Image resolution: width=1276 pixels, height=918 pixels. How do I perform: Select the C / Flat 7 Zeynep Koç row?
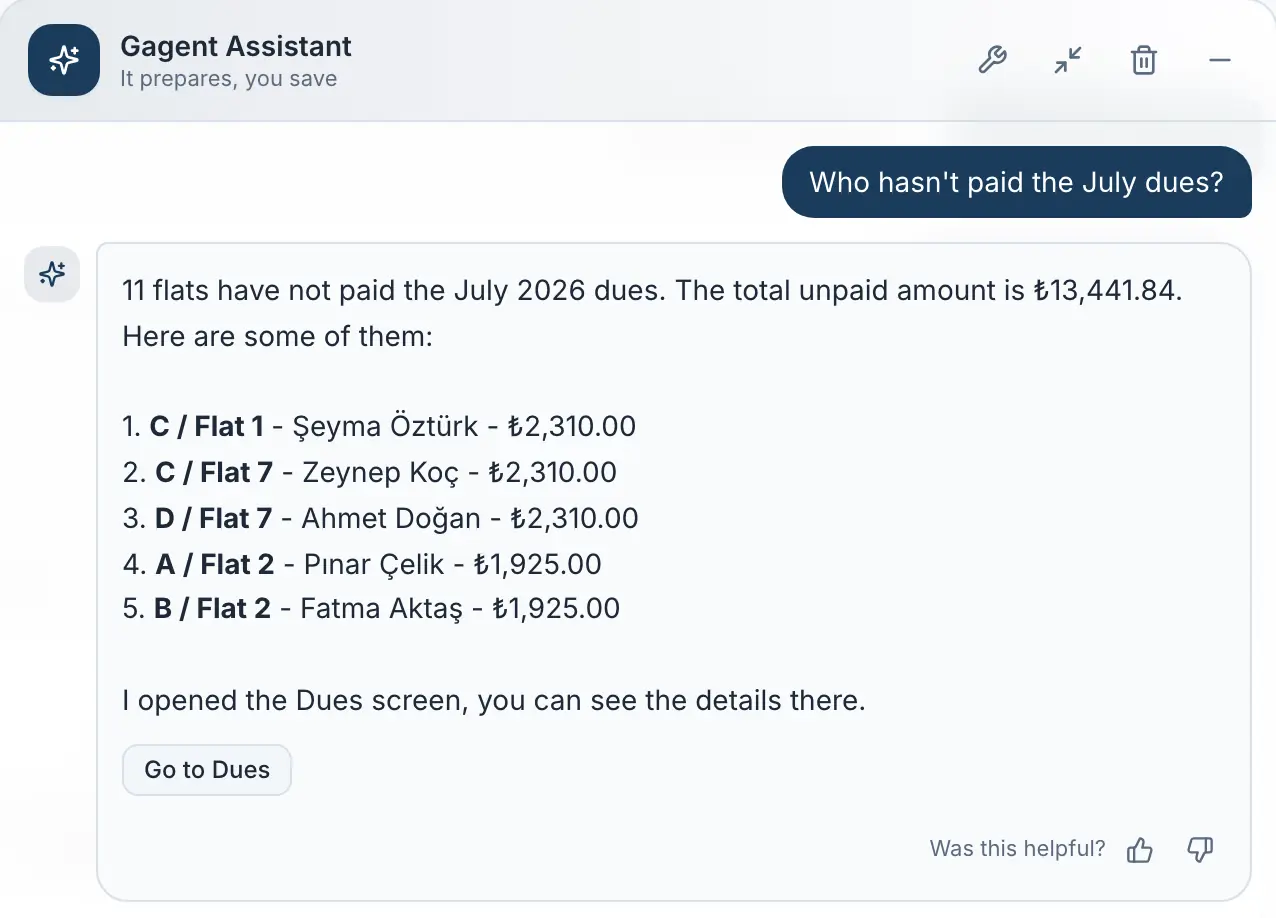click(370, 473)
